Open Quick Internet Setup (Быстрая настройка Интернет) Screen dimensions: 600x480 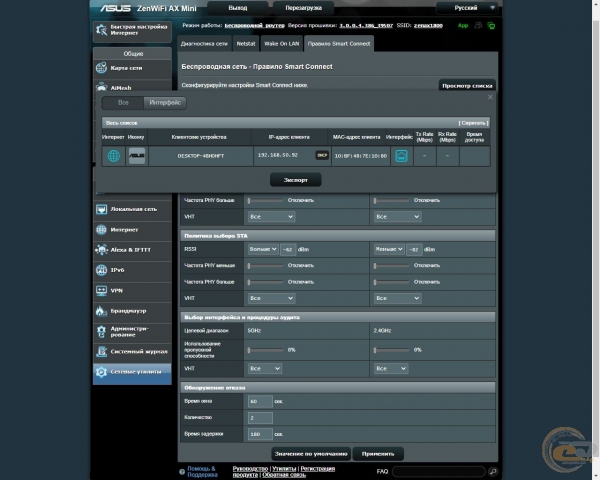tap(132, 30)
